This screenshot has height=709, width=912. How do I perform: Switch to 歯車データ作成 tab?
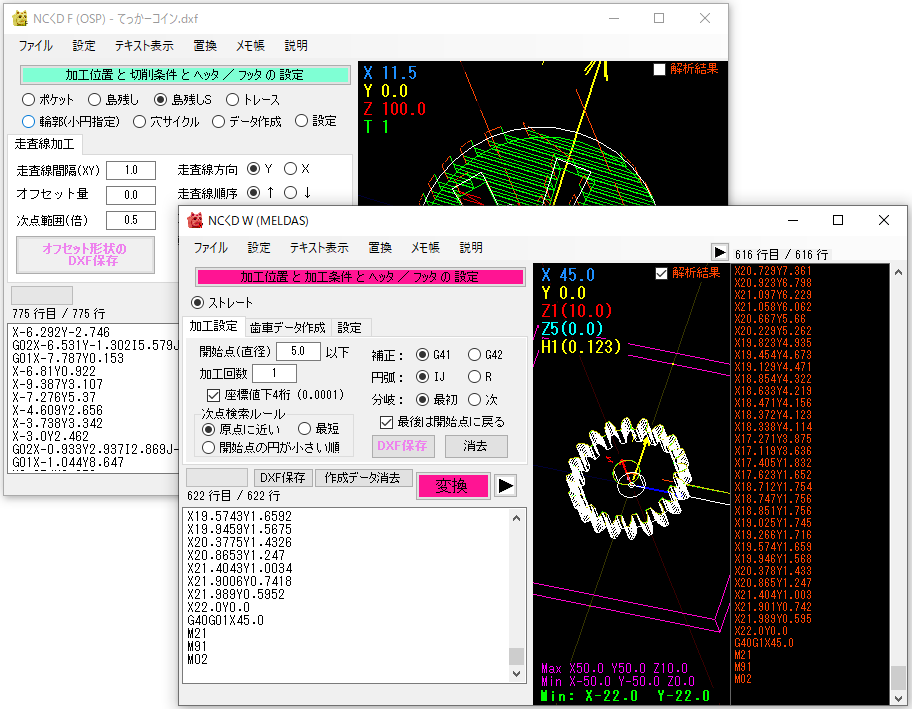[x=287, y=327]
